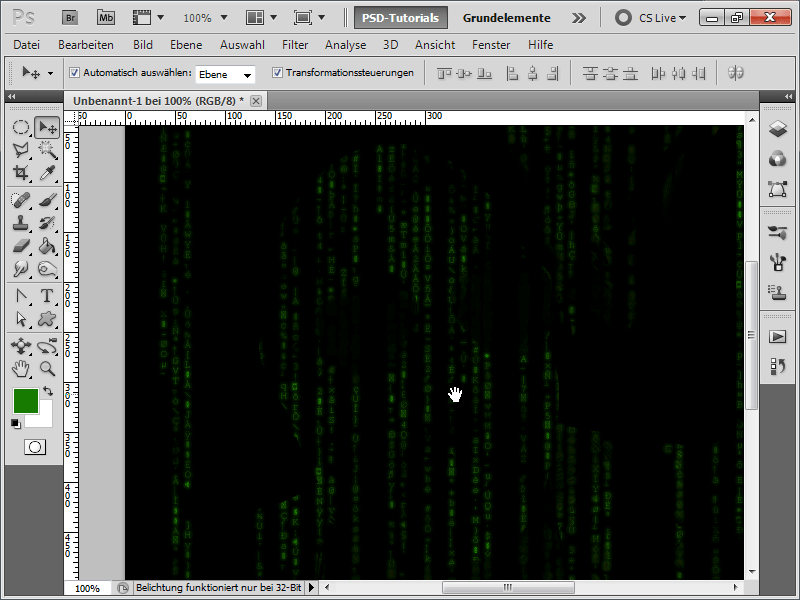This screenshot has width=800, height=600.
Task: Launch Mini Bridge via the Mb icon
Action: [106, 18]
